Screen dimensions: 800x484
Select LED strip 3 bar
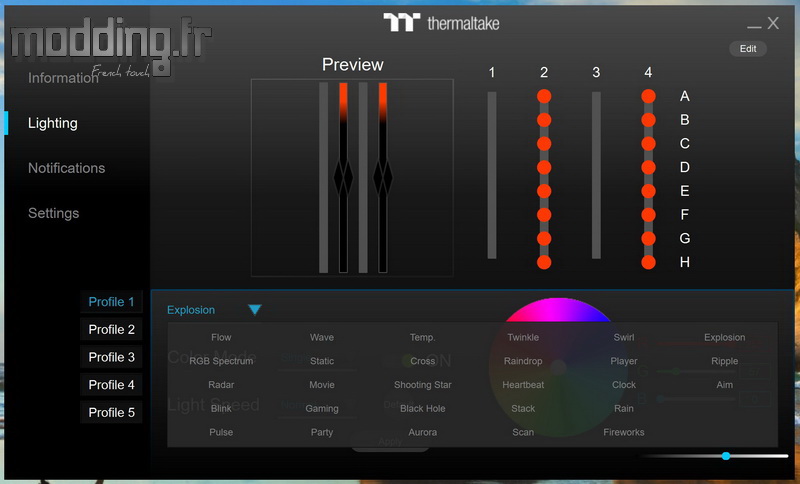coord(596,175)
